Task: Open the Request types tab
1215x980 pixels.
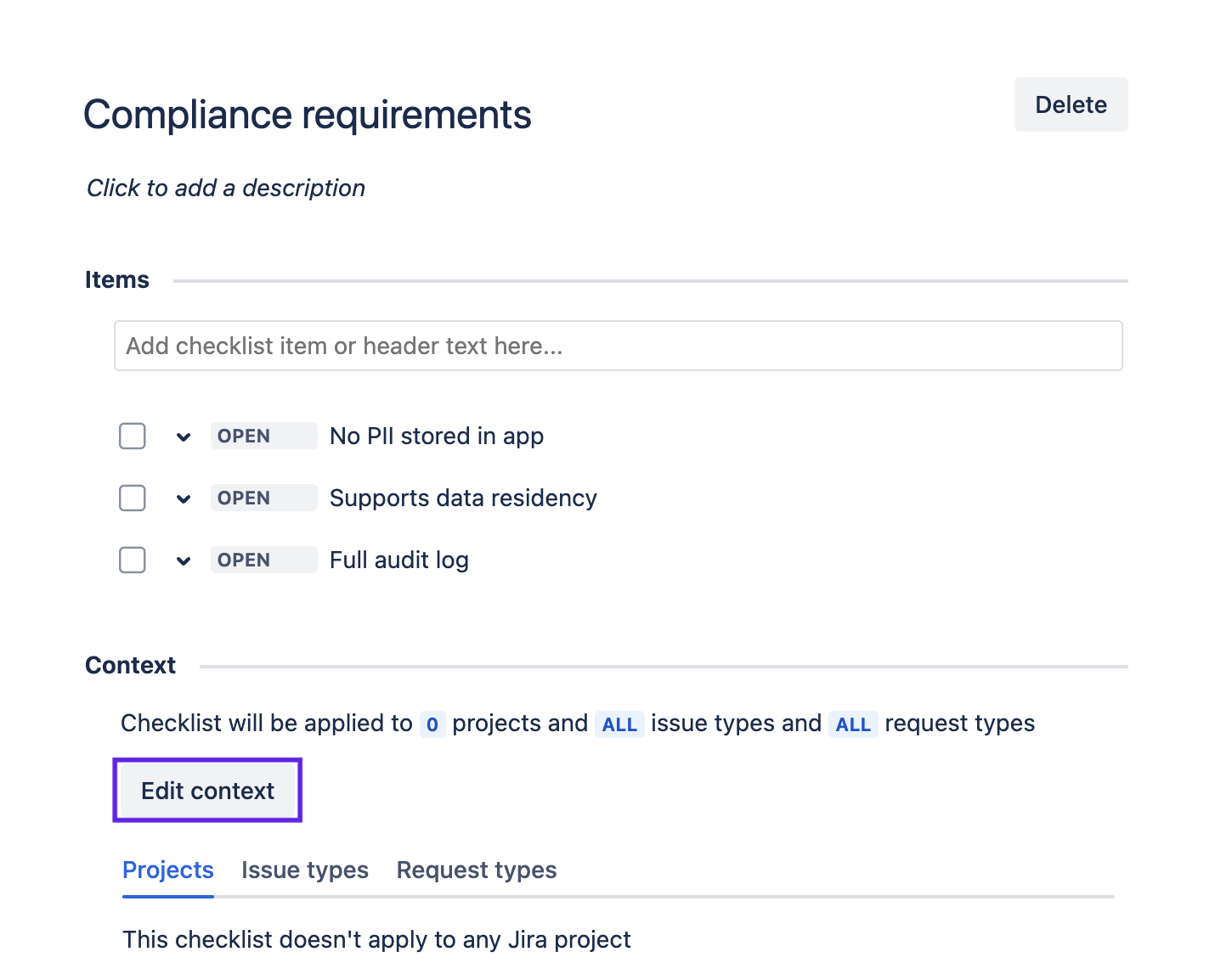Action: coord(477,870)
